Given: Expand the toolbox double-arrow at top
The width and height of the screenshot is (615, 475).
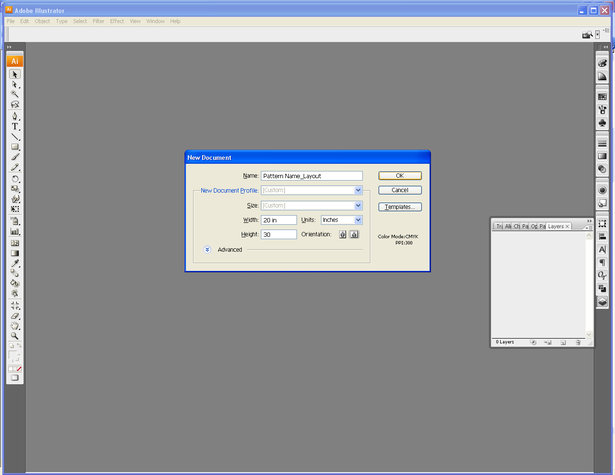Looking at the screenshot, I should (9, 47).
